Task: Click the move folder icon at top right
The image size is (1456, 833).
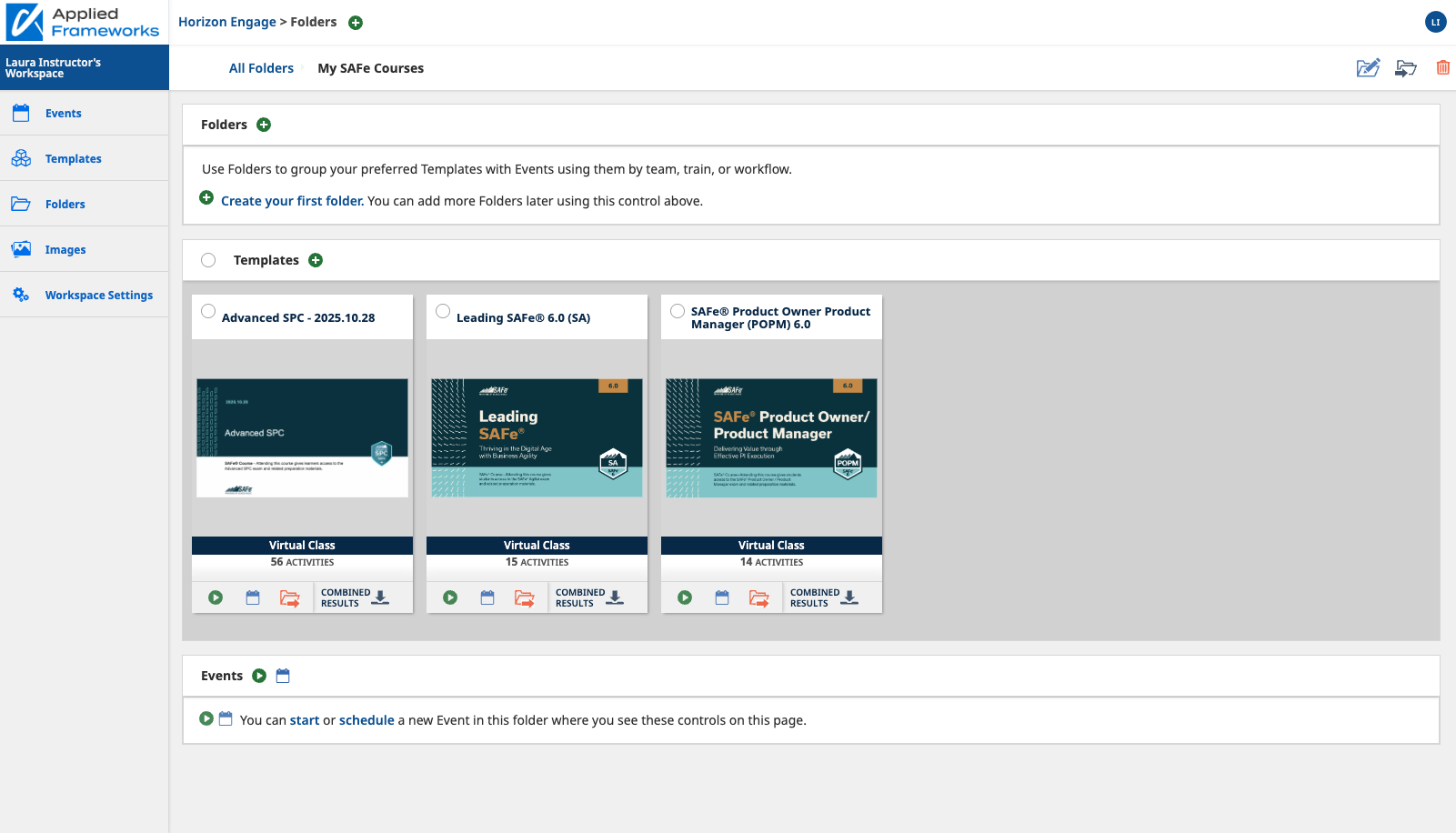Action: [1406, 68]
